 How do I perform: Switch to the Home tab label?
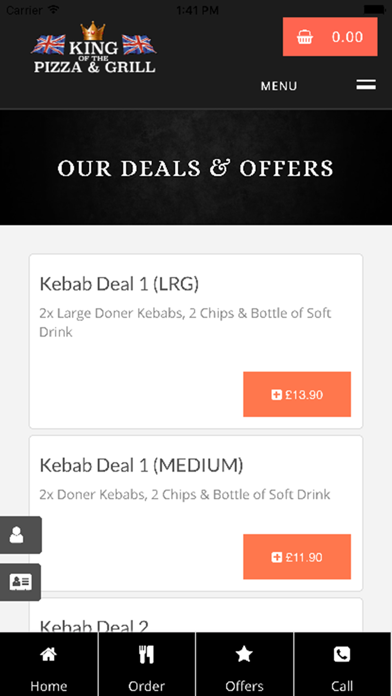48,686
